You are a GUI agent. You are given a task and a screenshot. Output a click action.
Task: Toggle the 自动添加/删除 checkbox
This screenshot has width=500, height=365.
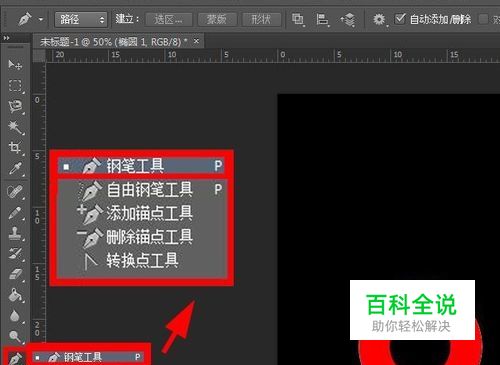tap(400, 19)
